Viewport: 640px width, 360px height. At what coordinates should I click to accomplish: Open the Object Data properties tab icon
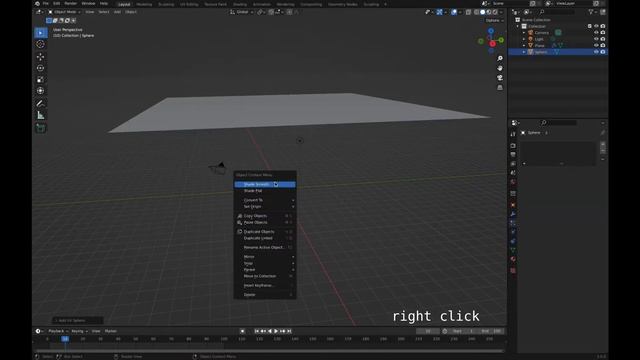[513, 250]
